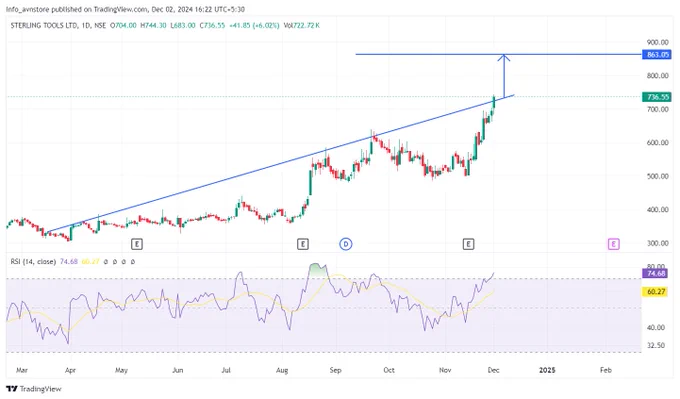Select the open value O704.00

[123, 26]
